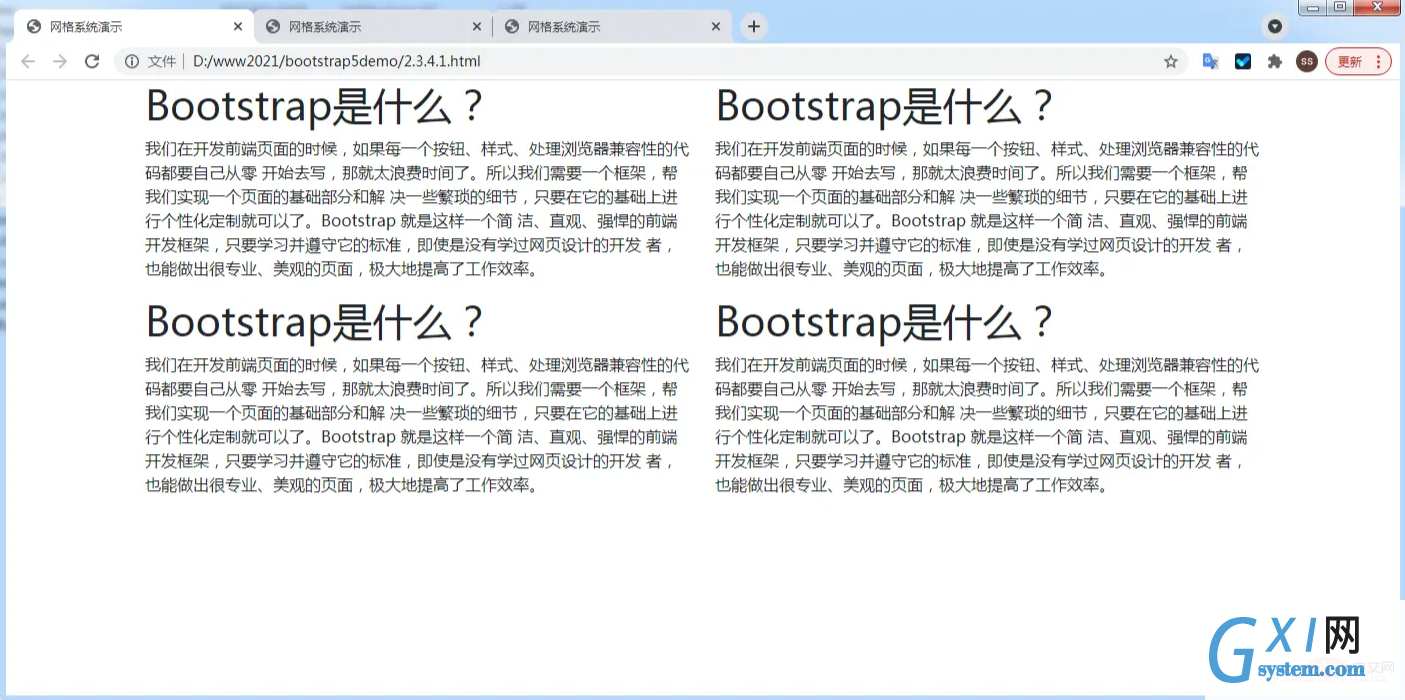The image size is (1405, 700).
Task: Close the first 网格系统演示 tab
Action: (237, 27)
